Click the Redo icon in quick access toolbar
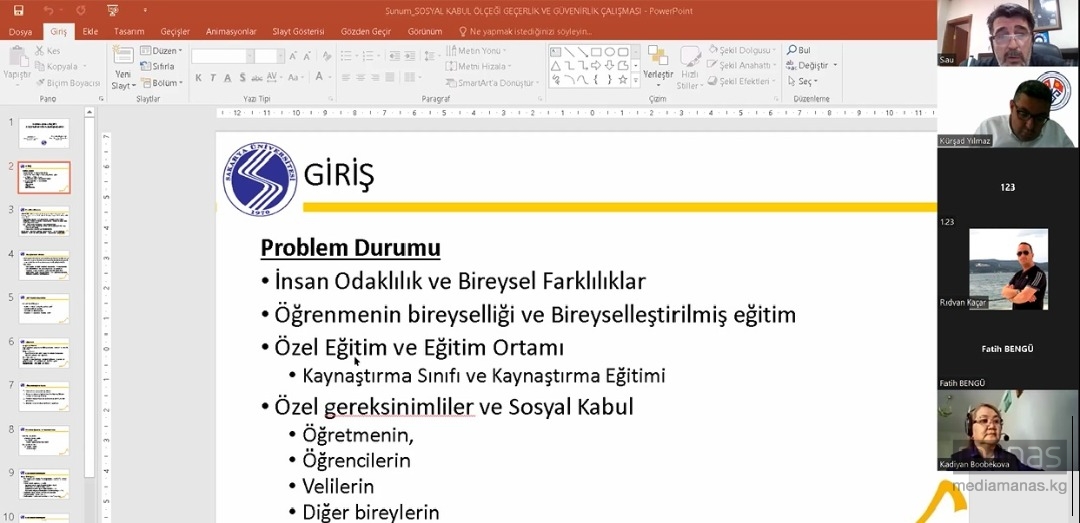The image size is (1080, 523). [x=81, y=10]
